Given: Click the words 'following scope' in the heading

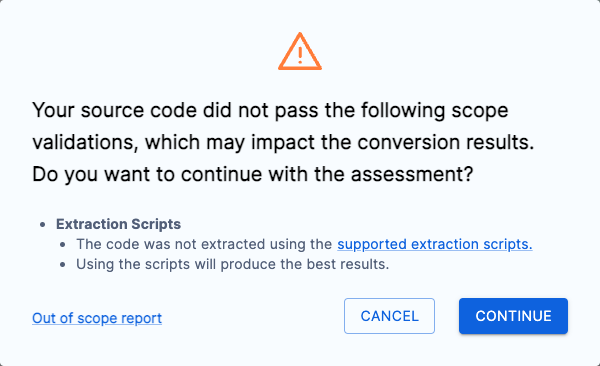Looking at the screenshot, I should click(x=435, y=111).
